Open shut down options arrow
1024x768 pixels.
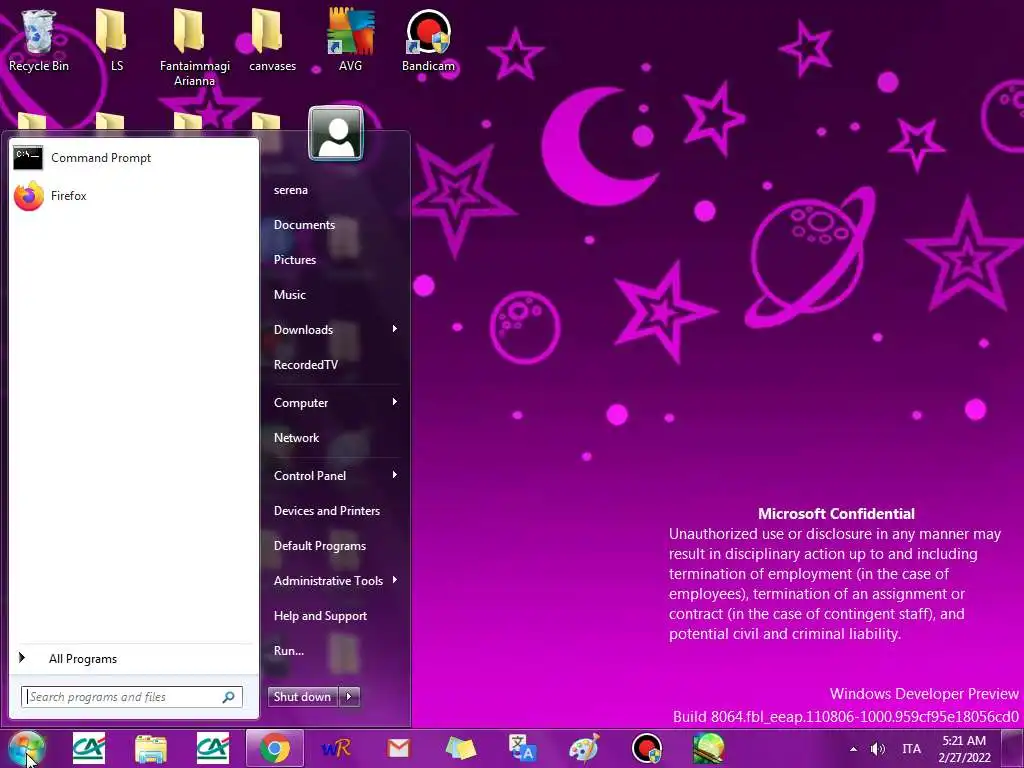[x=349, y=697]
